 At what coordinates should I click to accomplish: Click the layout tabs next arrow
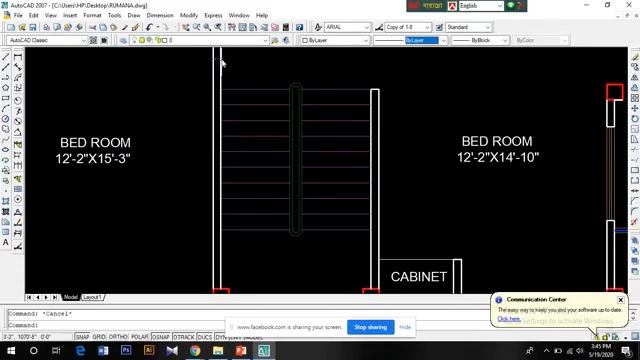point(46,297)
